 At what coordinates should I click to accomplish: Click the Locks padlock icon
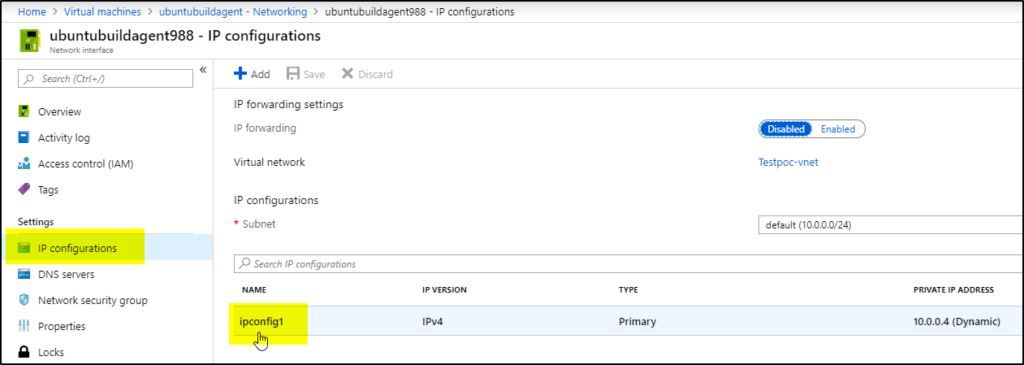[24, 352]
